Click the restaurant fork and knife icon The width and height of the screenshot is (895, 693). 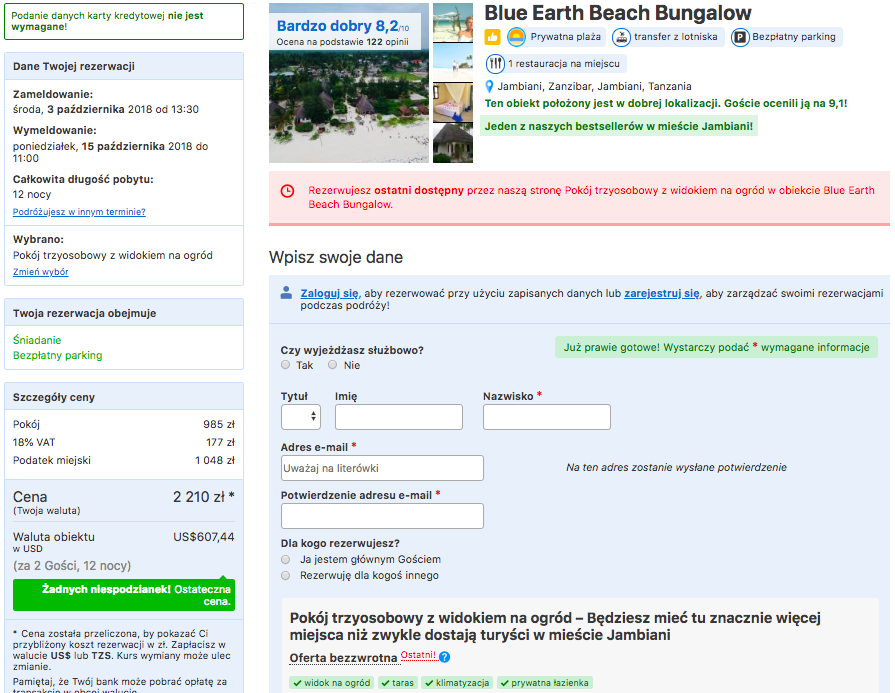coord(495,63)
